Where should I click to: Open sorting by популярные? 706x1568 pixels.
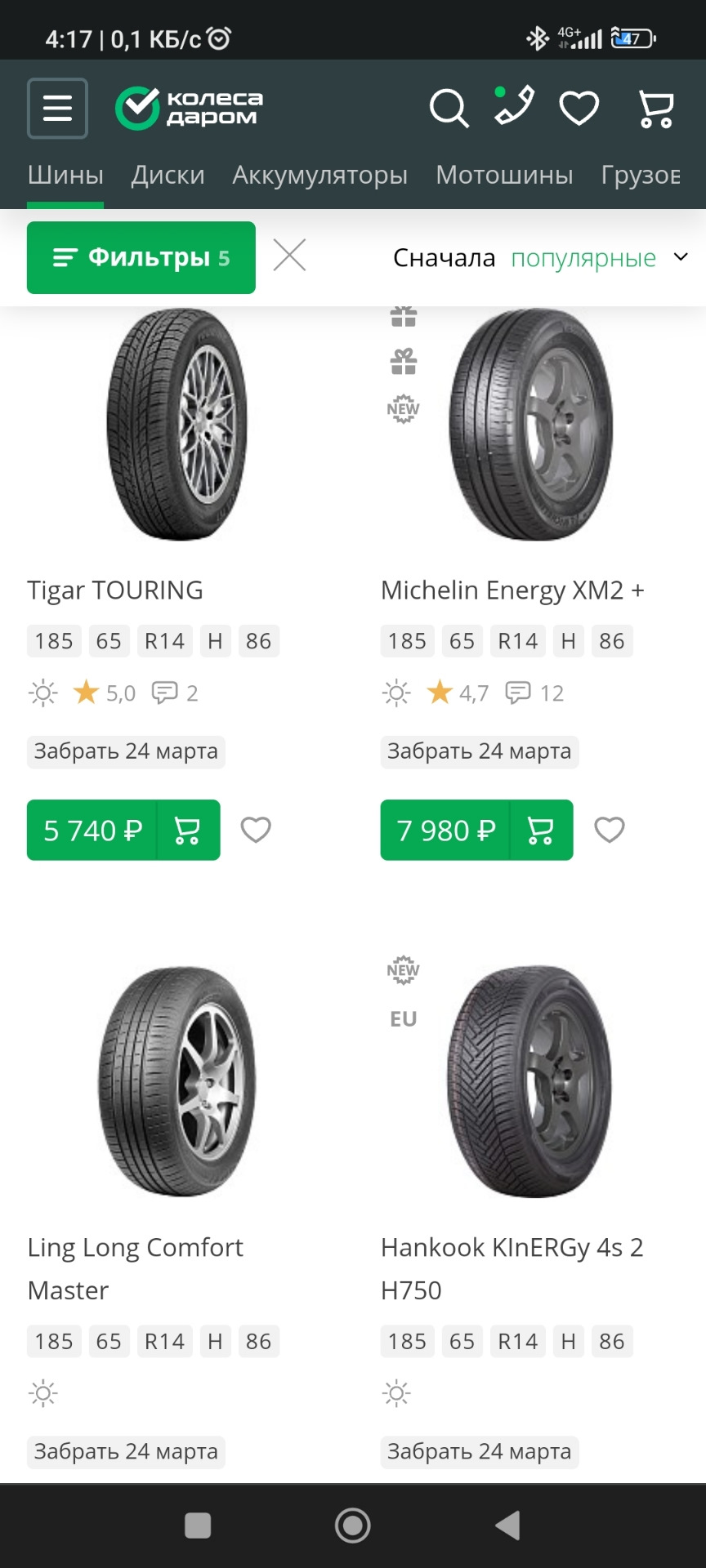[x=583, y=258]
